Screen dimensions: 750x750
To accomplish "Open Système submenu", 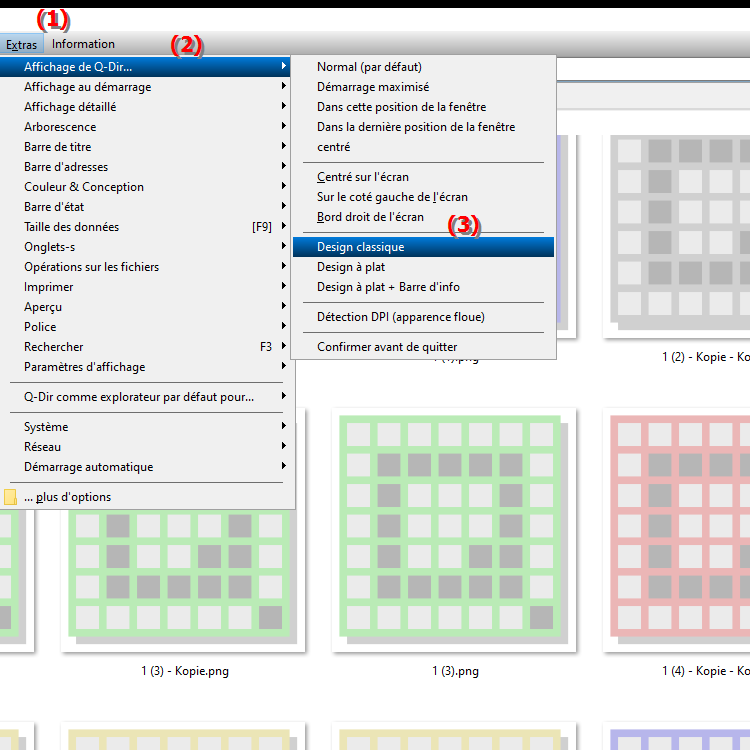I will click(x=145, y=427).
